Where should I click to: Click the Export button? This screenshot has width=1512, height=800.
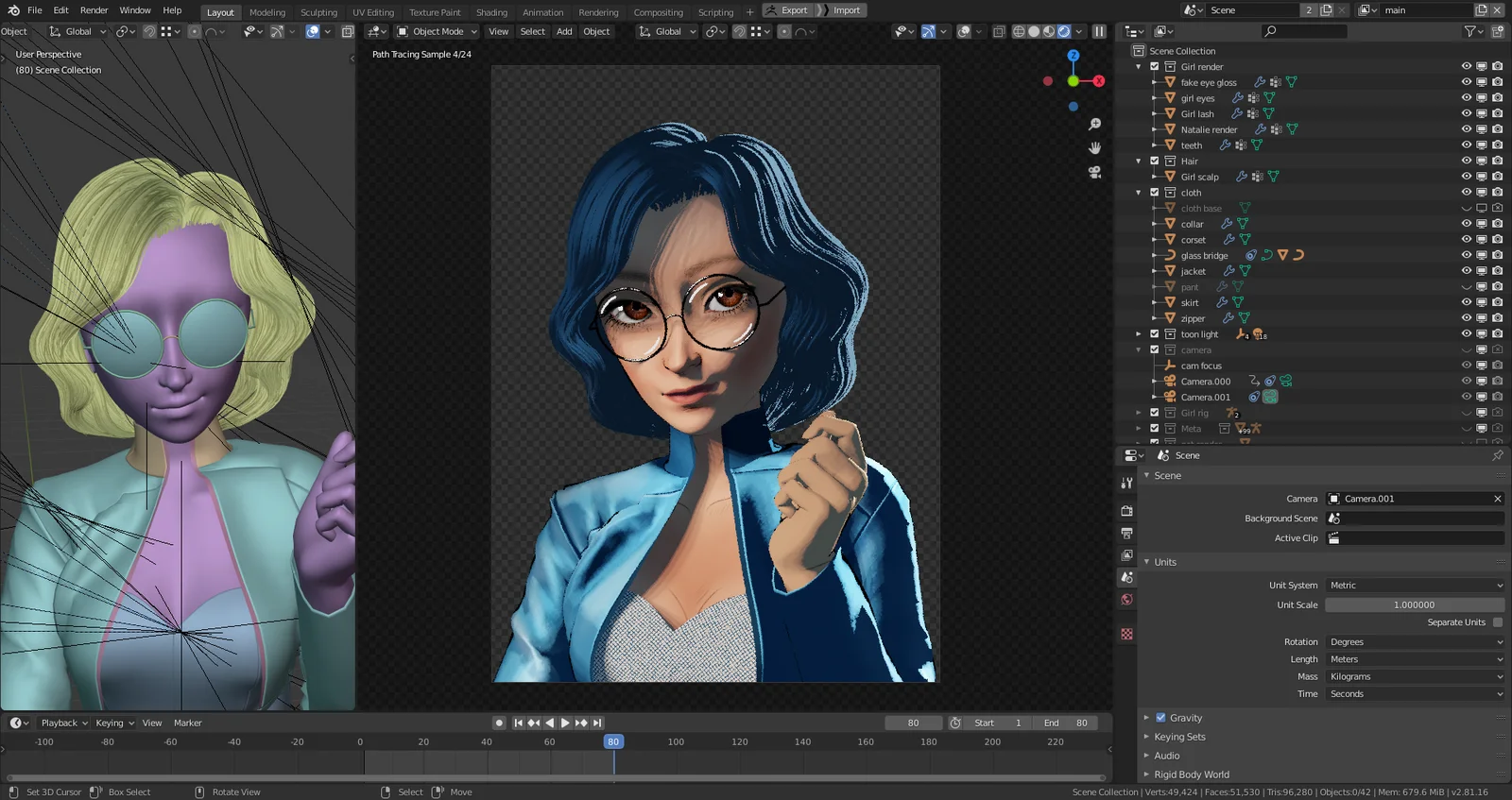point(786,10)
